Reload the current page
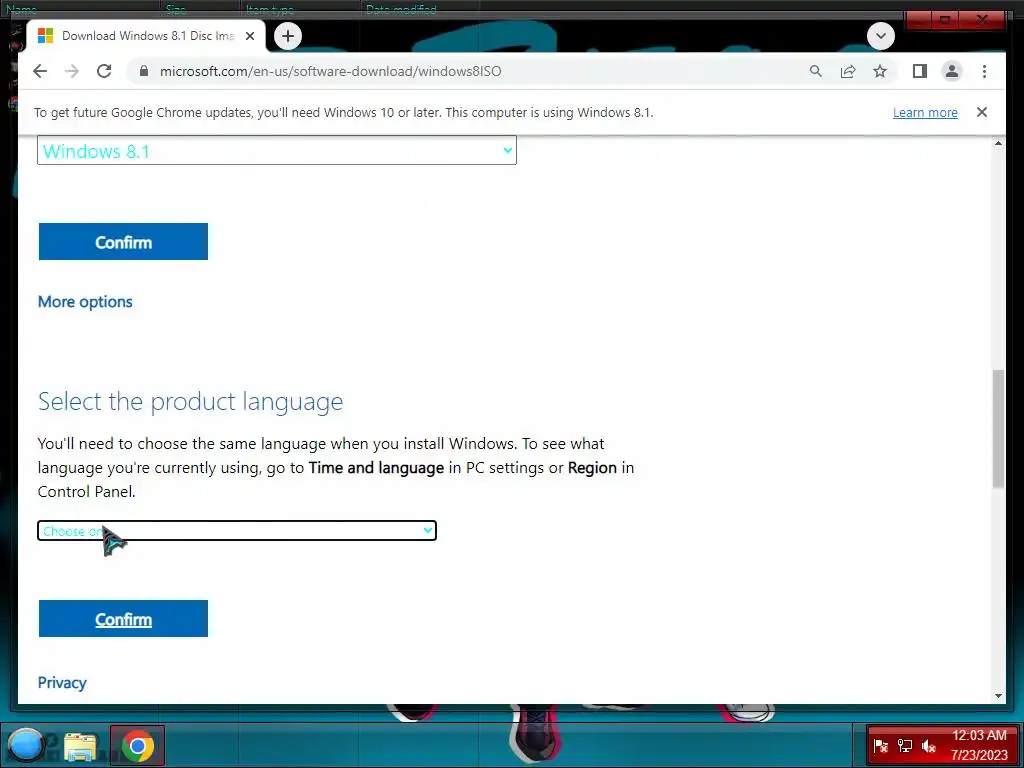Screen dimensions: 1024x768 point(104,71)
